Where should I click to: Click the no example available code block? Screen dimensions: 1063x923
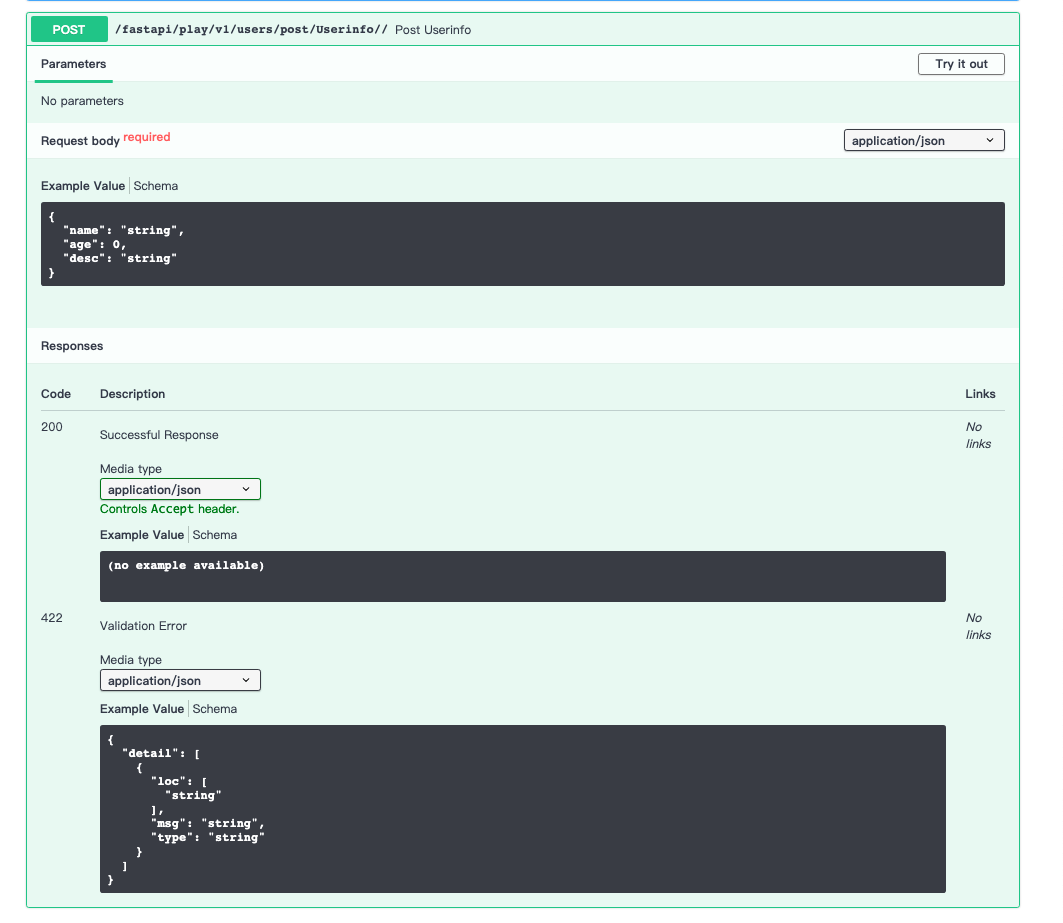tap(522, 576)
